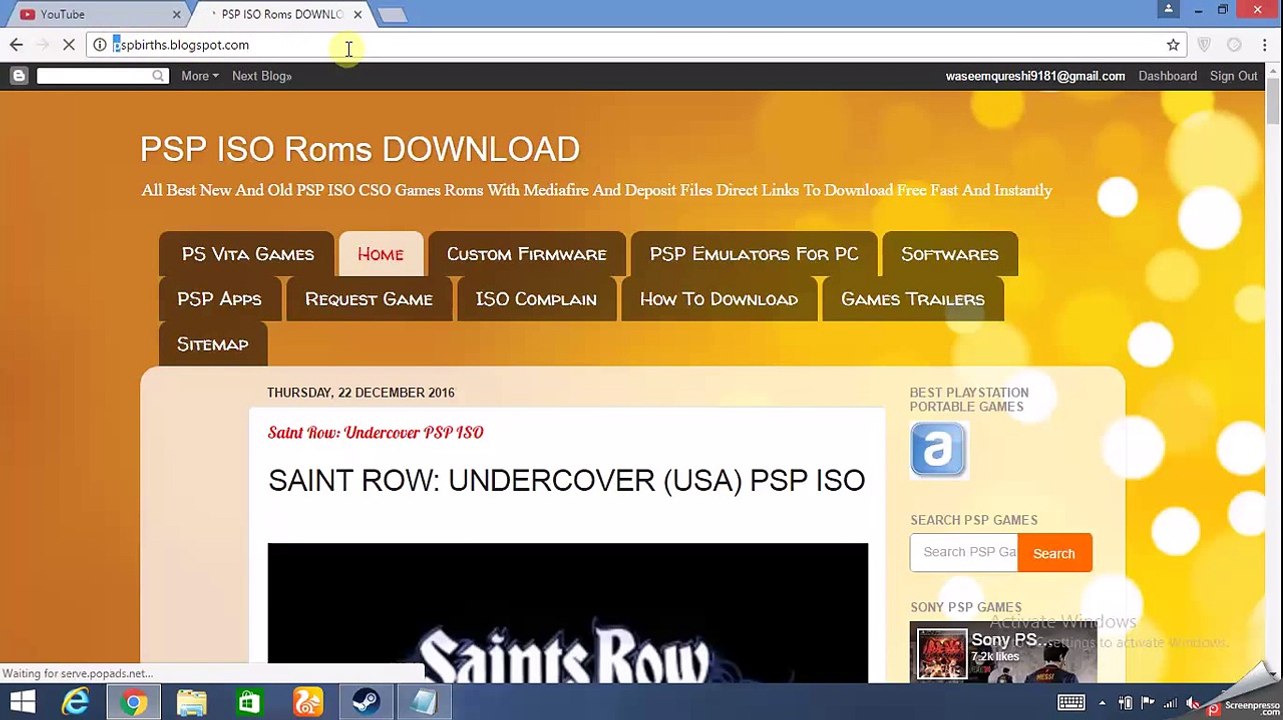Open the Sitemap page
1283x720 pixels.
pos(212,344)
